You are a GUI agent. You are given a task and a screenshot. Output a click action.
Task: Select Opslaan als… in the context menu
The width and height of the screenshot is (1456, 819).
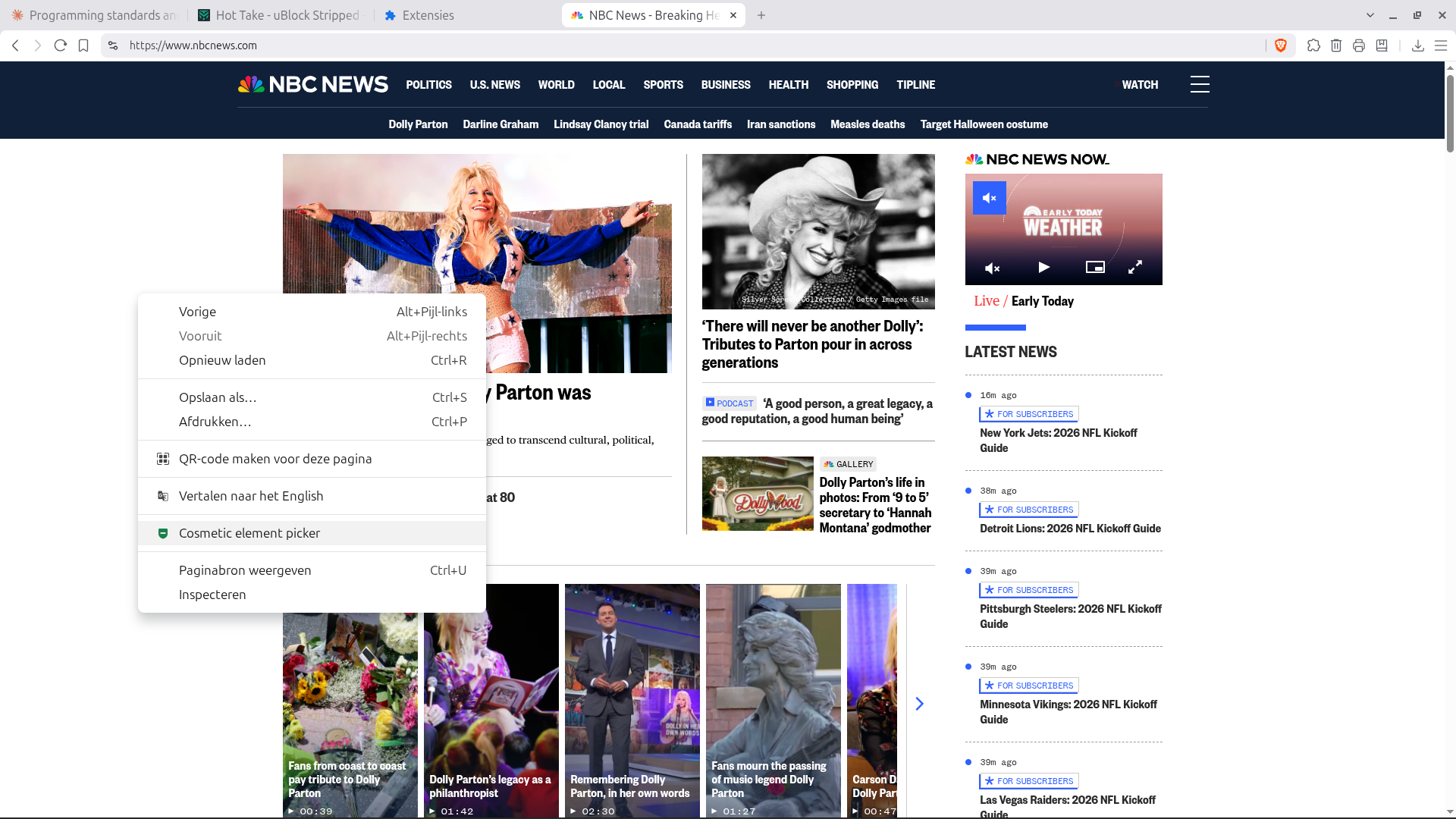(312, 397)
